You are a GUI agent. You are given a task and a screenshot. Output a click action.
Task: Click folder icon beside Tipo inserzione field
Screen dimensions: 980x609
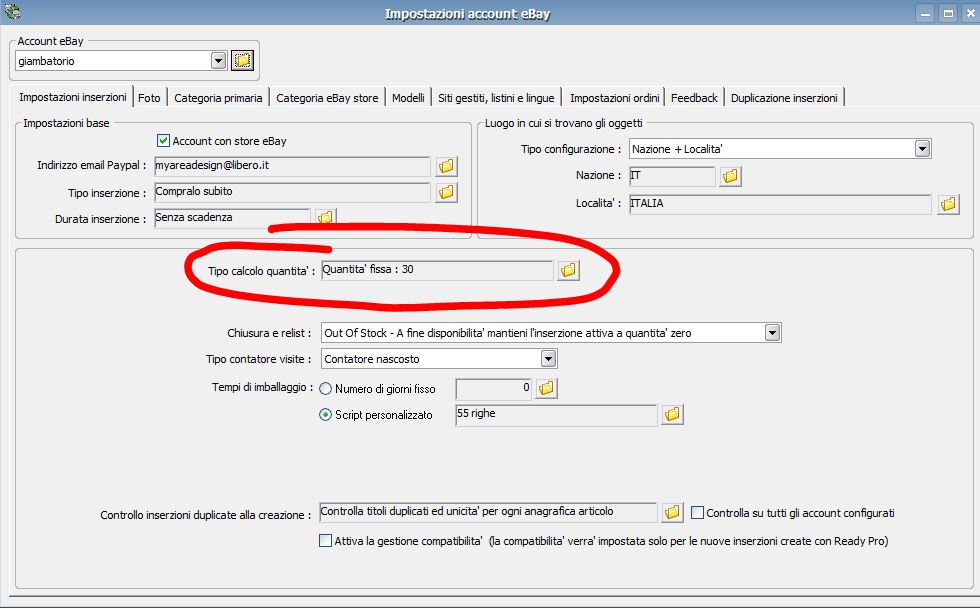446,192
